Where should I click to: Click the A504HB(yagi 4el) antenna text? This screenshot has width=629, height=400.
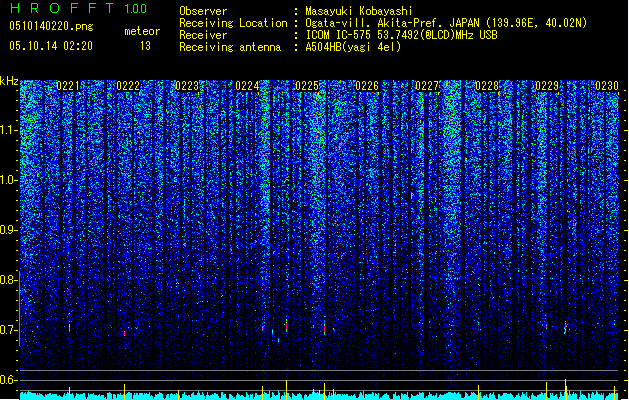coord(353,47)
